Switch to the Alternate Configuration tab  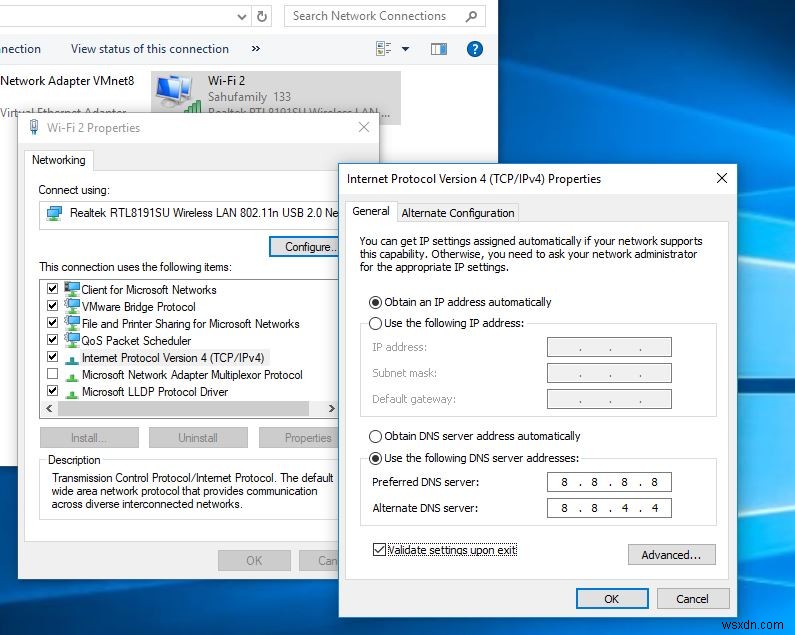point(458,213)
